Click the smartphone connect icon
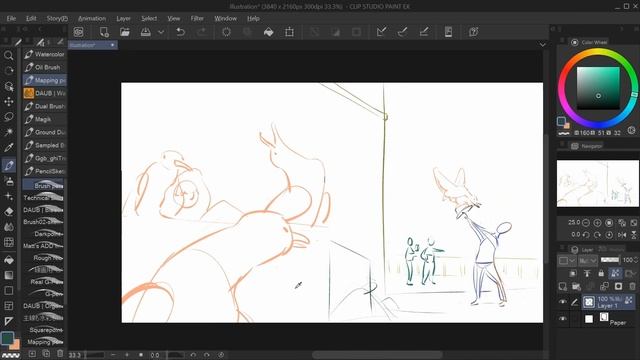640x360 pixels. pos(448,32)
